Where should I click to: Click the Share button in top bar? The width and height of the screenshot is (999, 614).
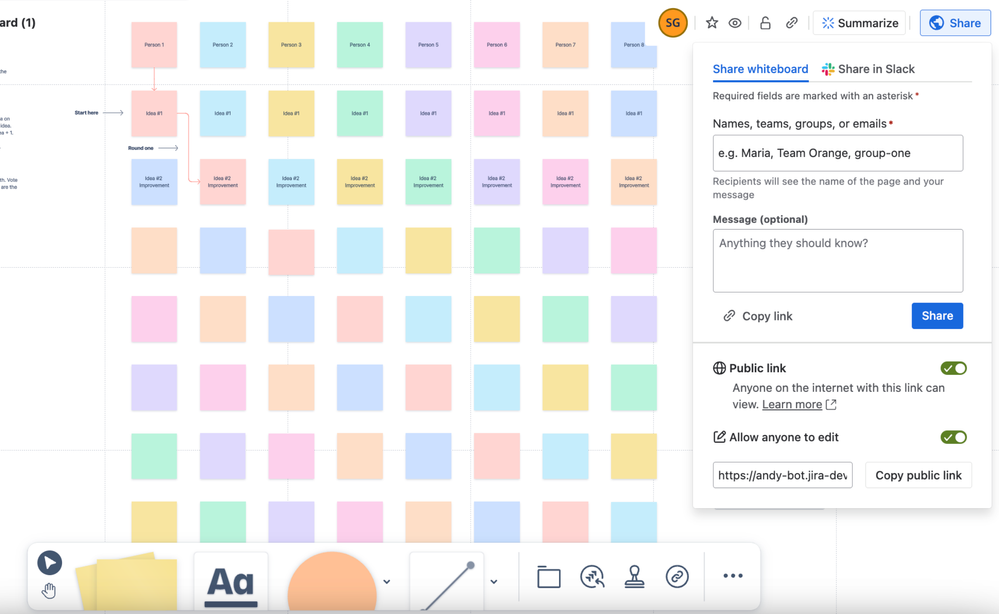(x=955, y=23)
